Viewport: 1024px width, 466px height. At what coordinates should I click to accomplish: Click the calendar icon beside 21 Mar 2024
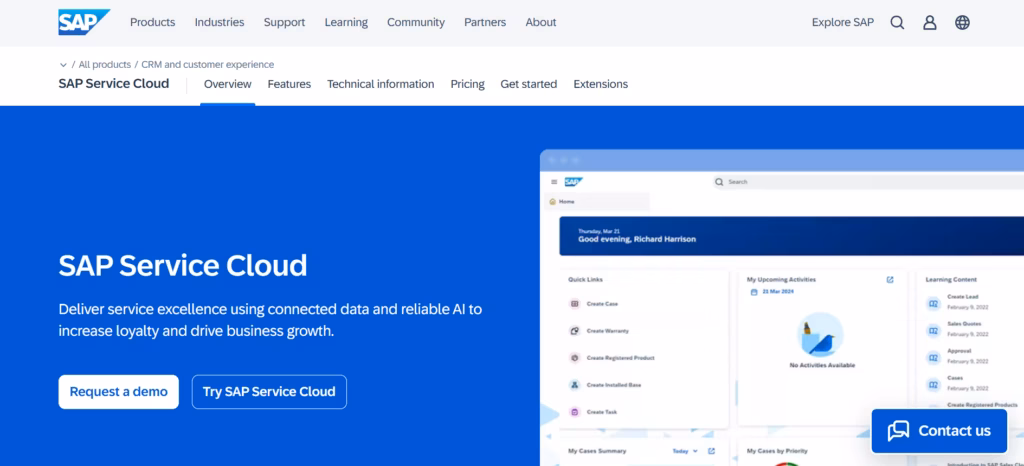(754, 292)
